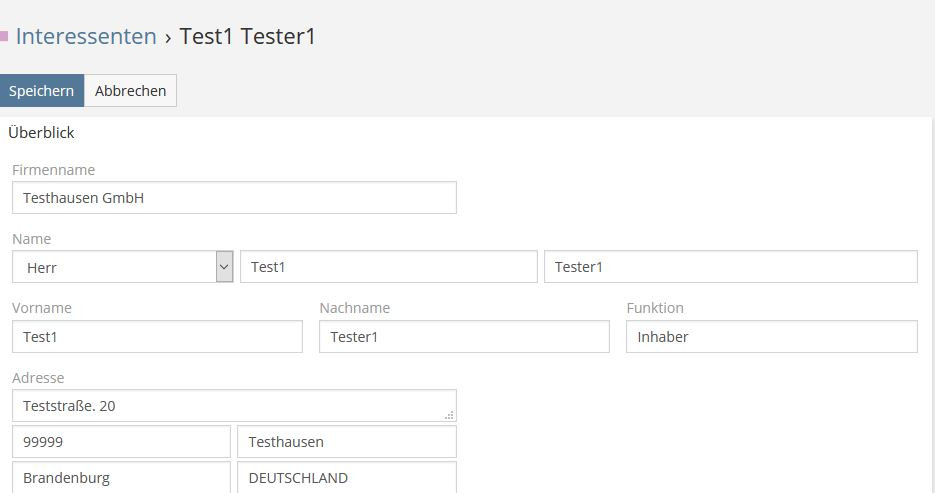Image resolution: width=935 pixels, height=493 pixels.
Task: Click the Test1 field in the Name row
Action: pyautogui.click(x=388, y=267)
